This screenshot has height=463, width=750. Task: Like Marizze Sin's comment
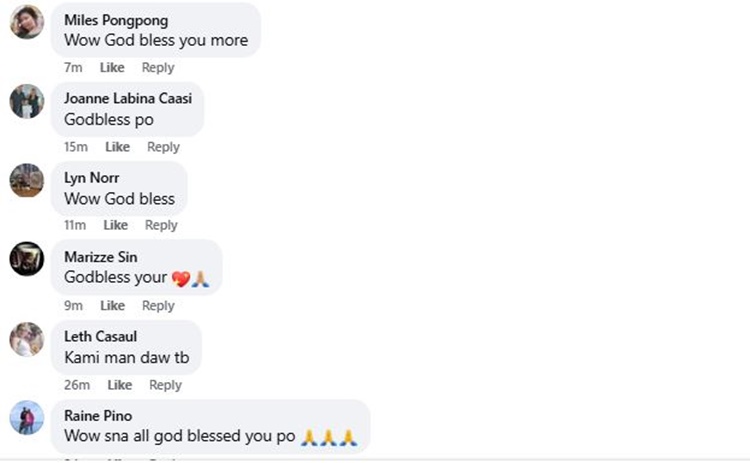[x=112, y=306]
